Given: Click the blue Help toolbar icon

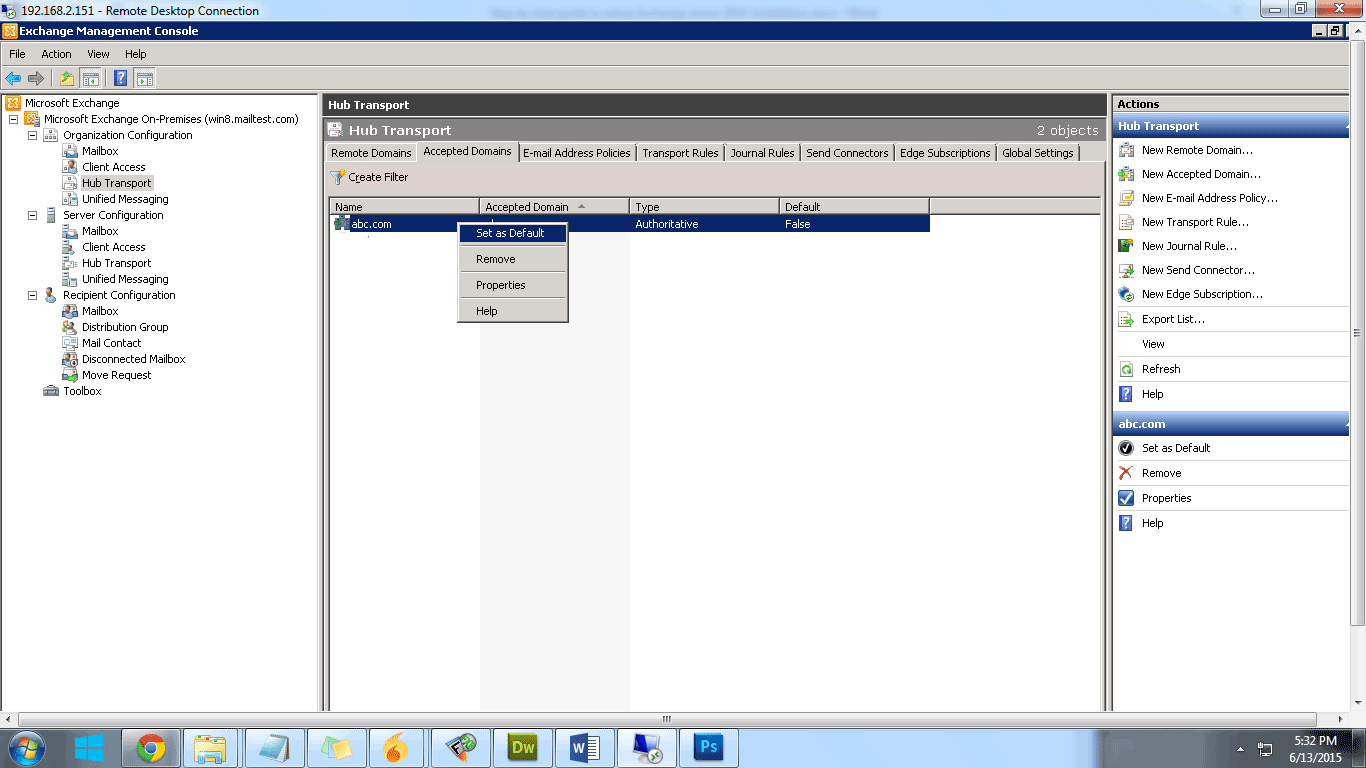Looking at the screenshot, I should click(120, 78).
